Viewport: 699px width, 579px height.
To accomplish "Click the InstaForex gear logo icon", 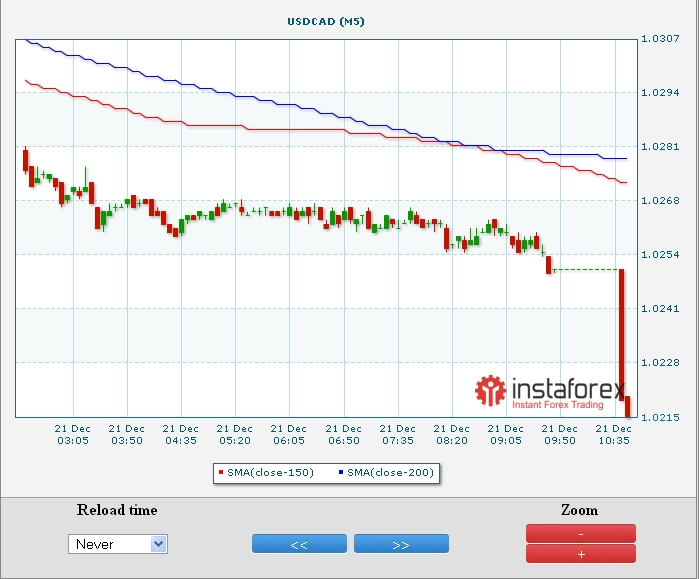I will tap(491, 391).
